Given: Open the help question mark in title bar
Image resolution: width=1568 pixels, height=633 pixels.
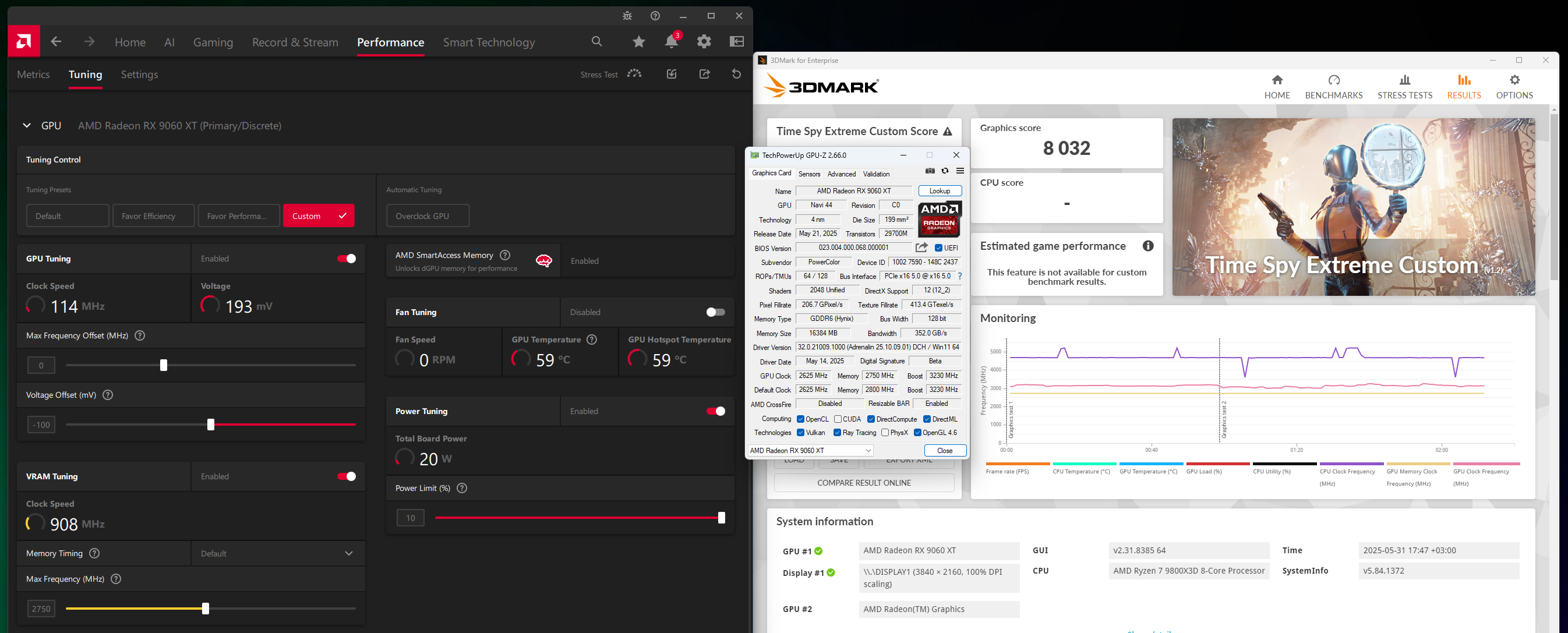Looking at the screenshot, I should (655, 16).
